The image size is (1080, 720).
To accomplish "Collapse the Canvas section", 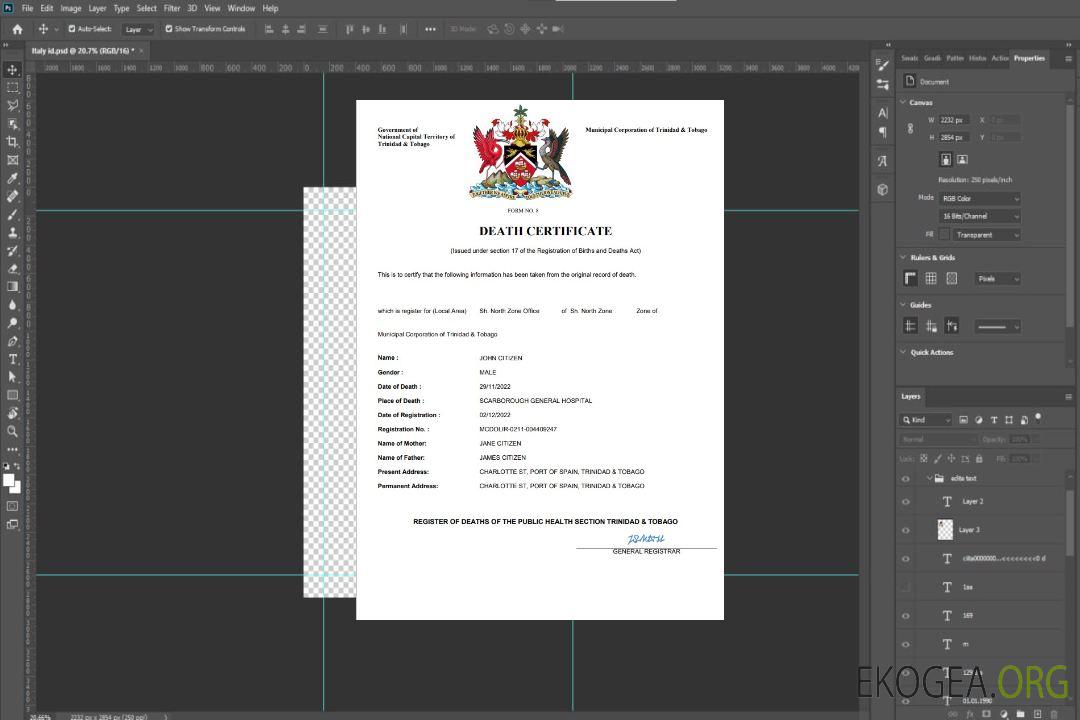I will click(x=903, y=102).
